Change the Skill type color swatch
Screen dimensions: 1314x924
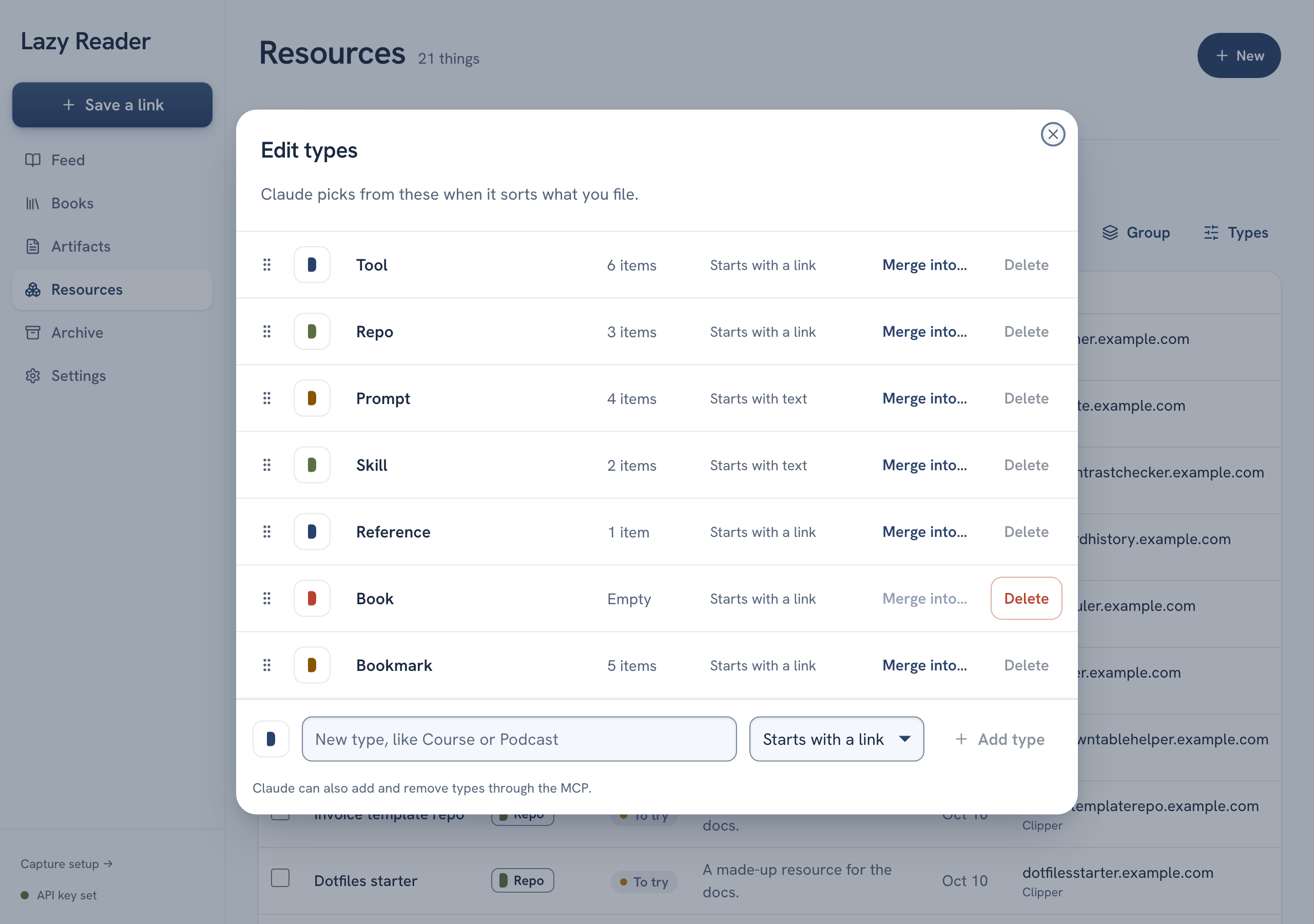(x=312, y=465)
